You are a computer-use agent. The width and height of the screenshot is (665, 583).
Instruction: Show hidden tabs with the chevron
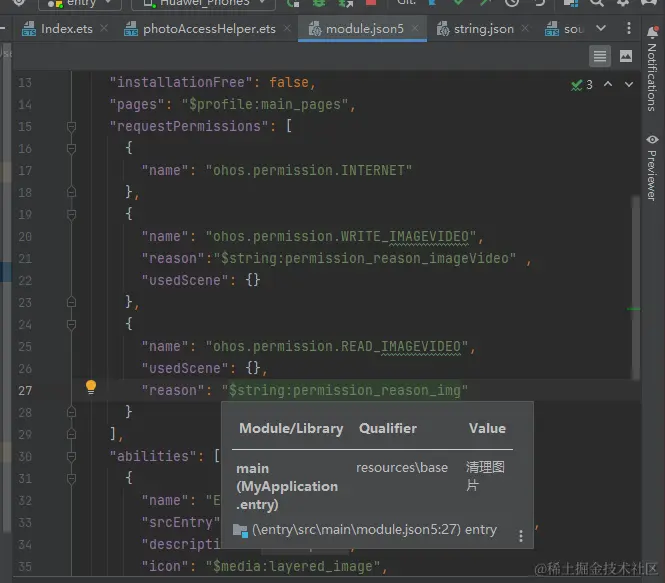601,28
